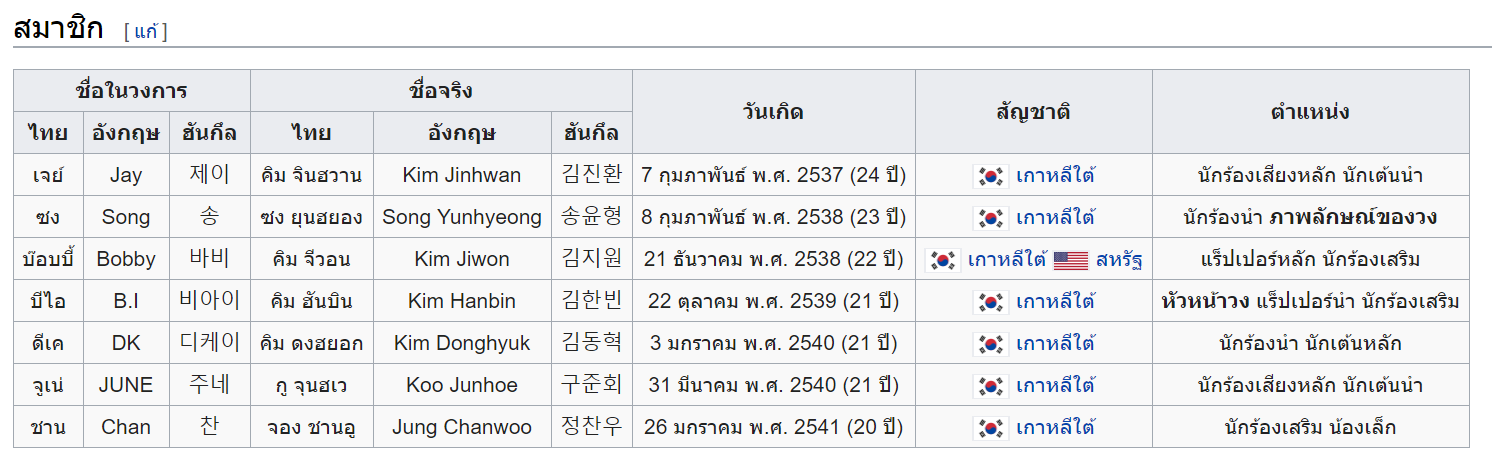Click the South Korea flag in JUNE's row
The height and width of the screenshot is (463, 1492).
click(x=991, y=386)
